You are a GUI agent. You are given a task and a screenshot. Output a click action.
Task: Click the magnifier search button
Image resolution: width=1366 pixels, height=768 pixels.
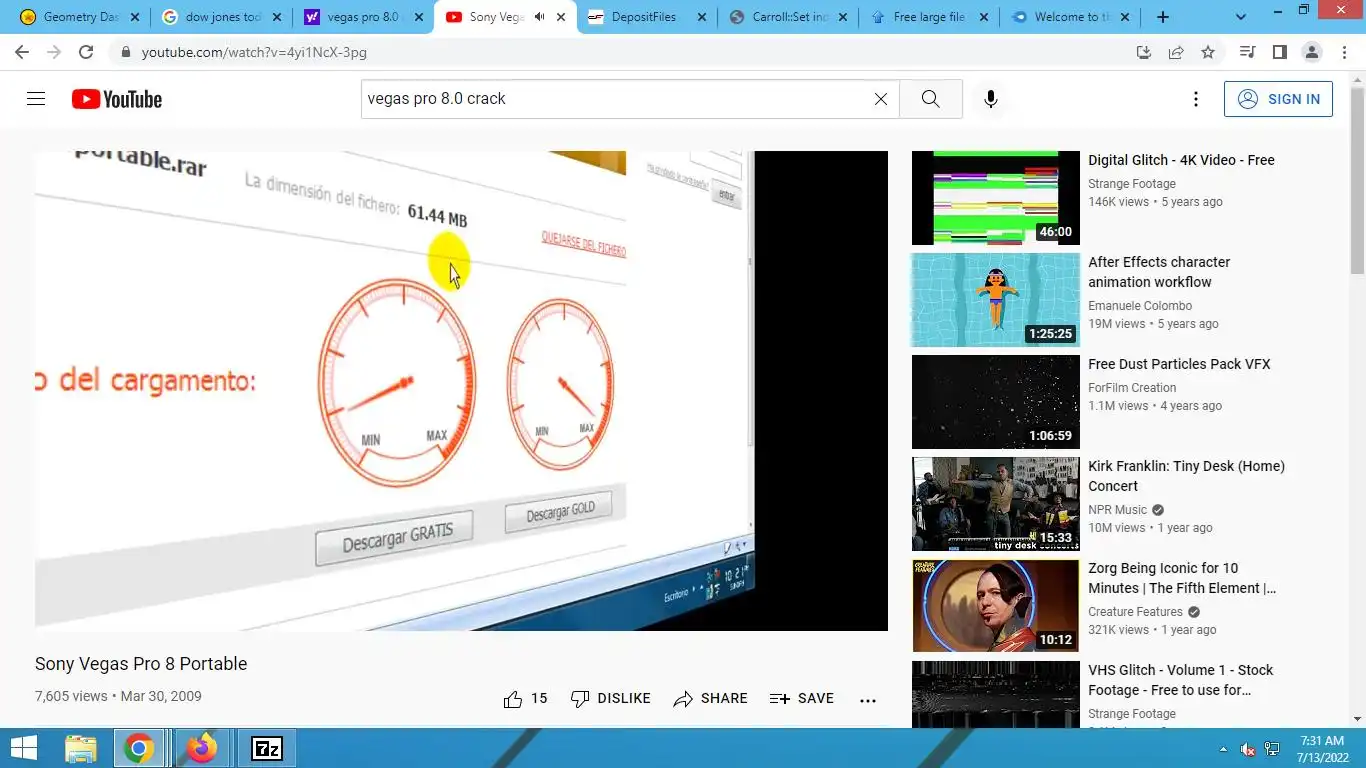coord(930,99)
